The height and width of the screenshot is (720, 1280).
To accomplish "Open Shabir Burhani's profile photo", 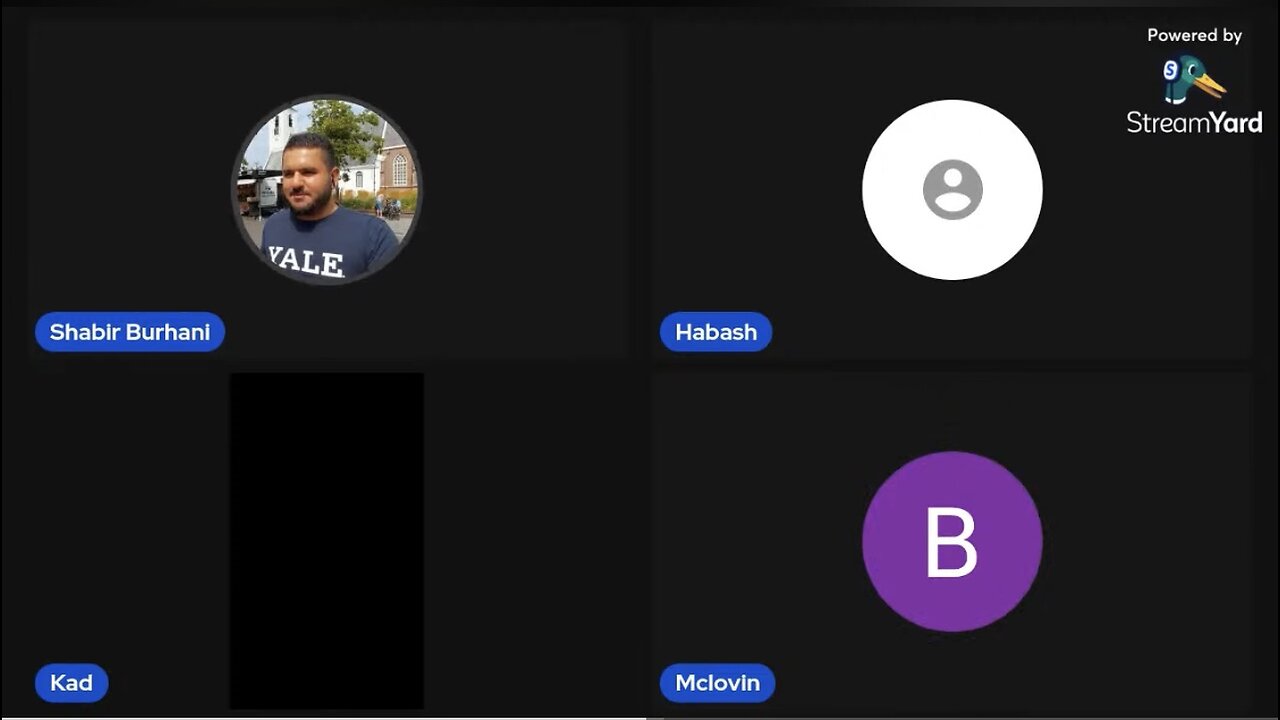I will point(327,189).
